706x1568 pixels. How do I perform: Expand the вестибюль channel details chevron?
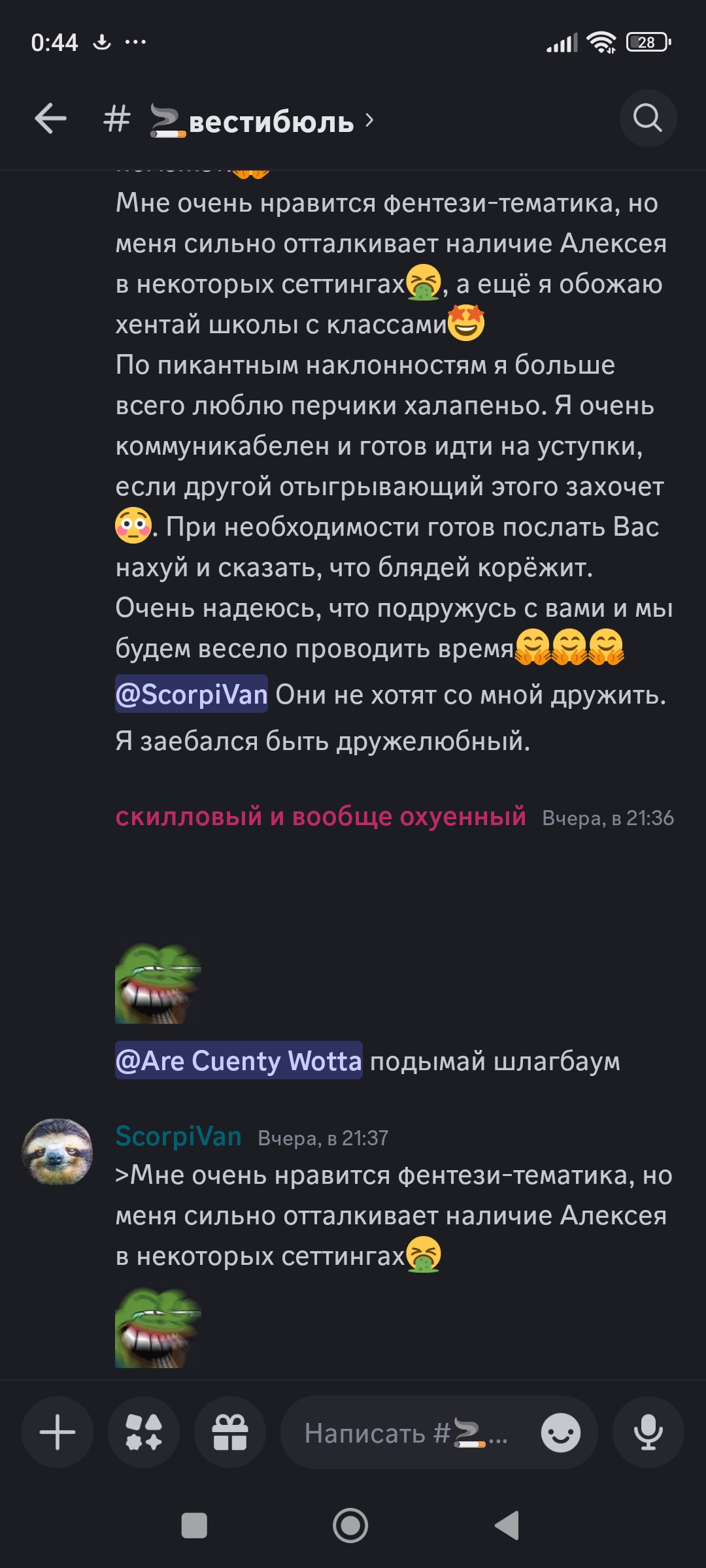click(x=369, y=120)
